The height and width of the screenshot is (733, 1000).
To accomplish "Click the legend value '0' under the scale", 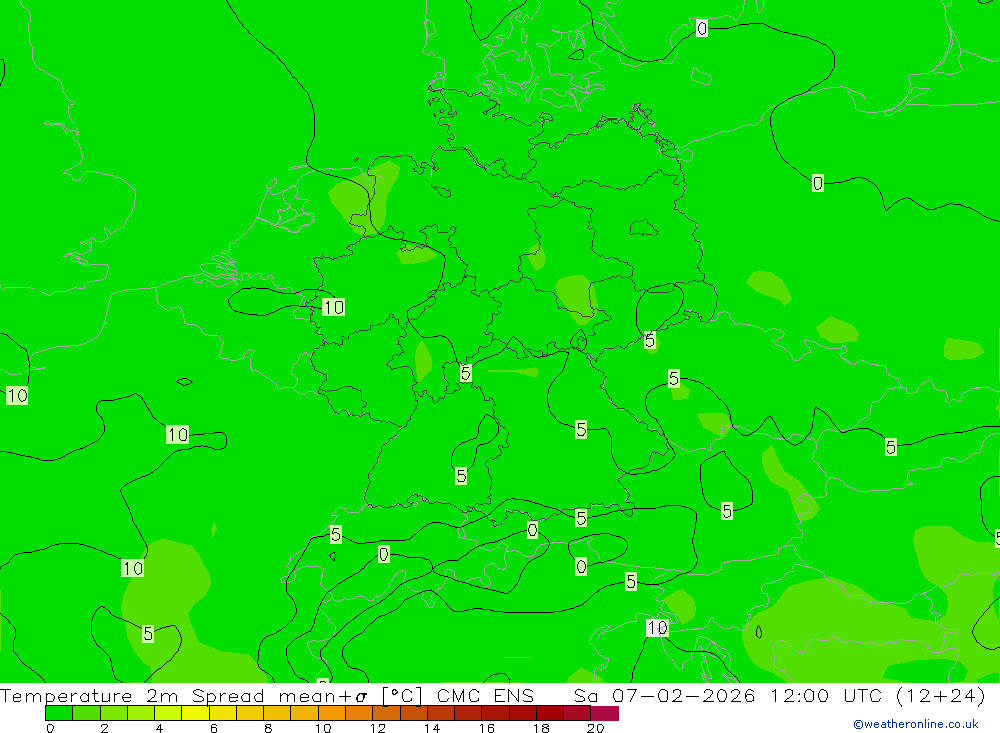I will click(50, 728).
